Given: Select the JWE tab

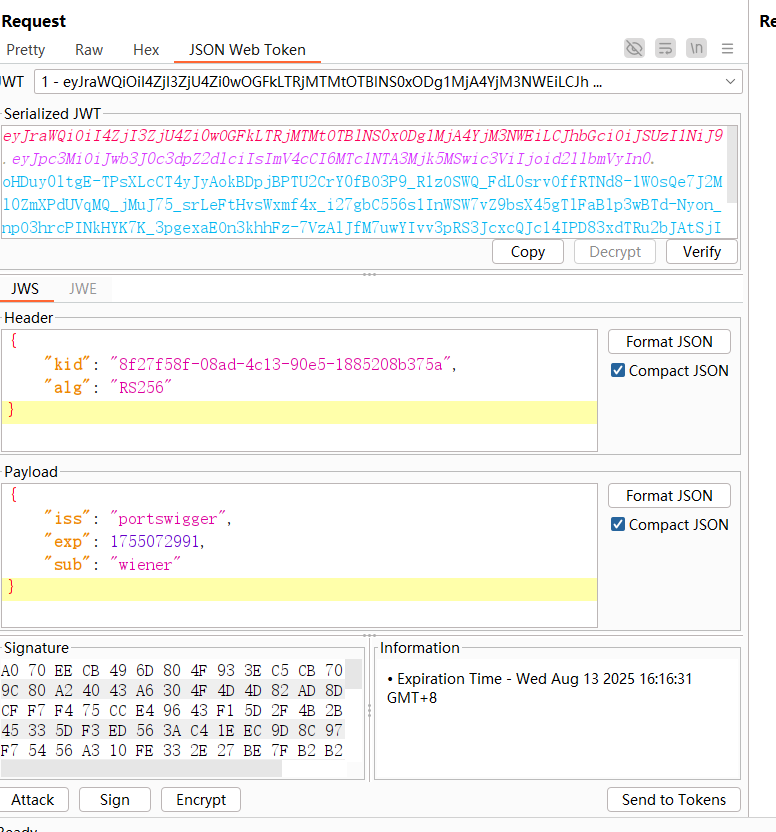Looking at the screenshot, I should [83, 289].
